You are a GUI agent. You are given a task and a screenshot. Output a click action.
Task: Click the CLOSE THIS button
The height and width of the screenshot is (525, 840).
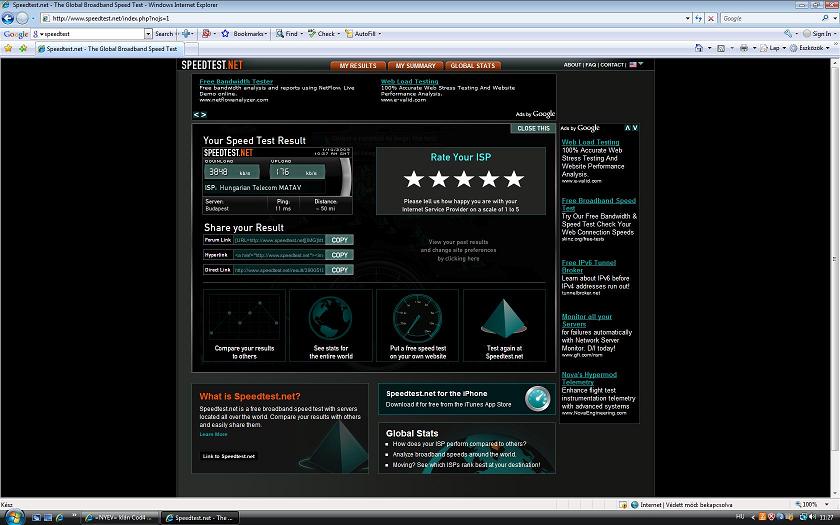[x=533, y=129]
